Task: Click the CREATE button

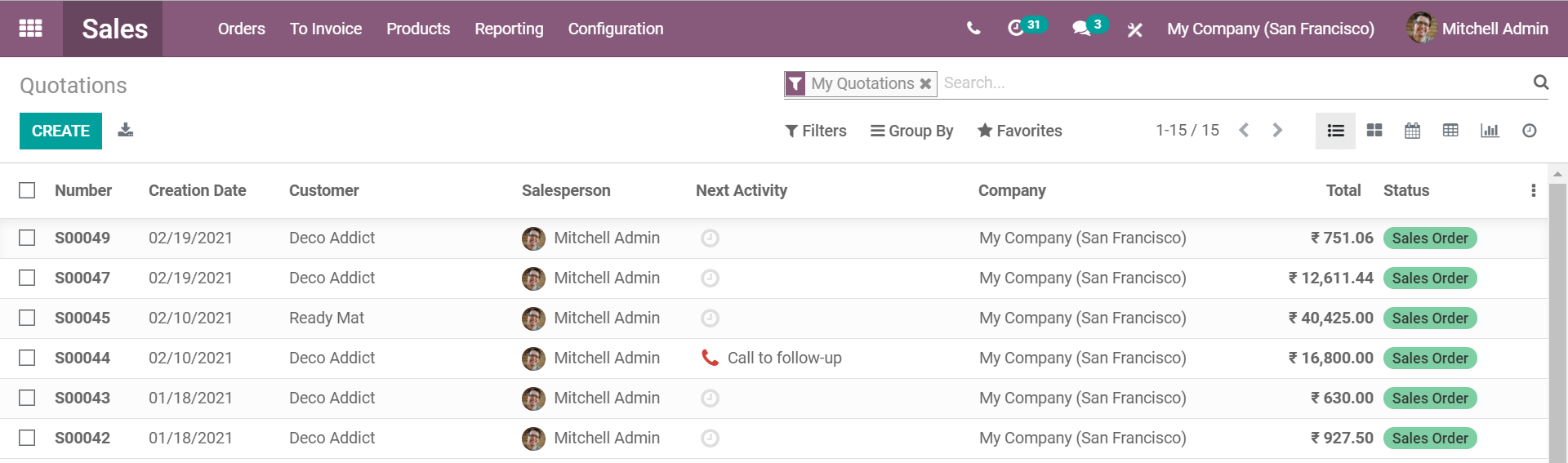Action: click(x=60, y=131)
